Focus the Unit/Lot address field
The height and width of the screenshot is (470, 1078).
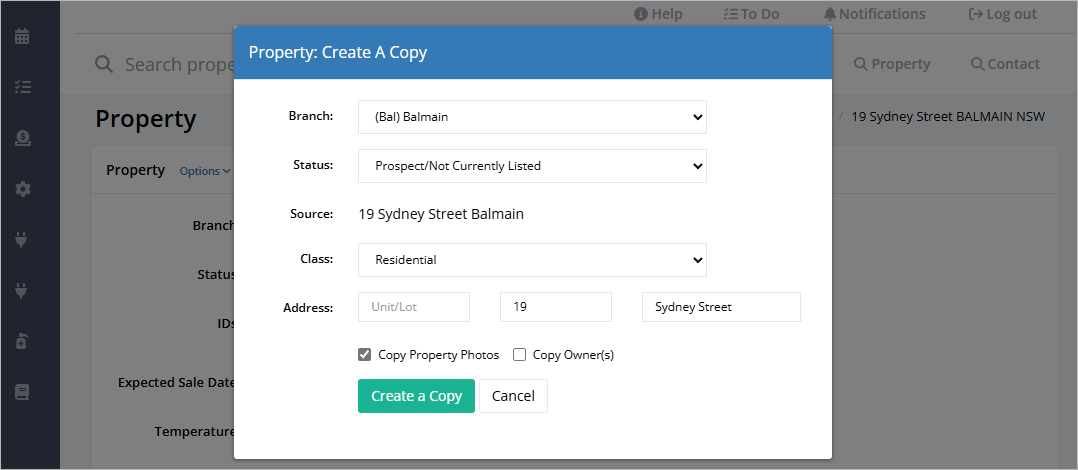point(414,307)
